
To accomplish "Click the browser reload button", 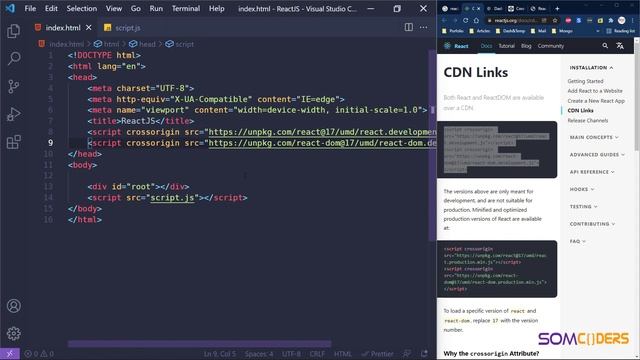I will tap(465, 20).
